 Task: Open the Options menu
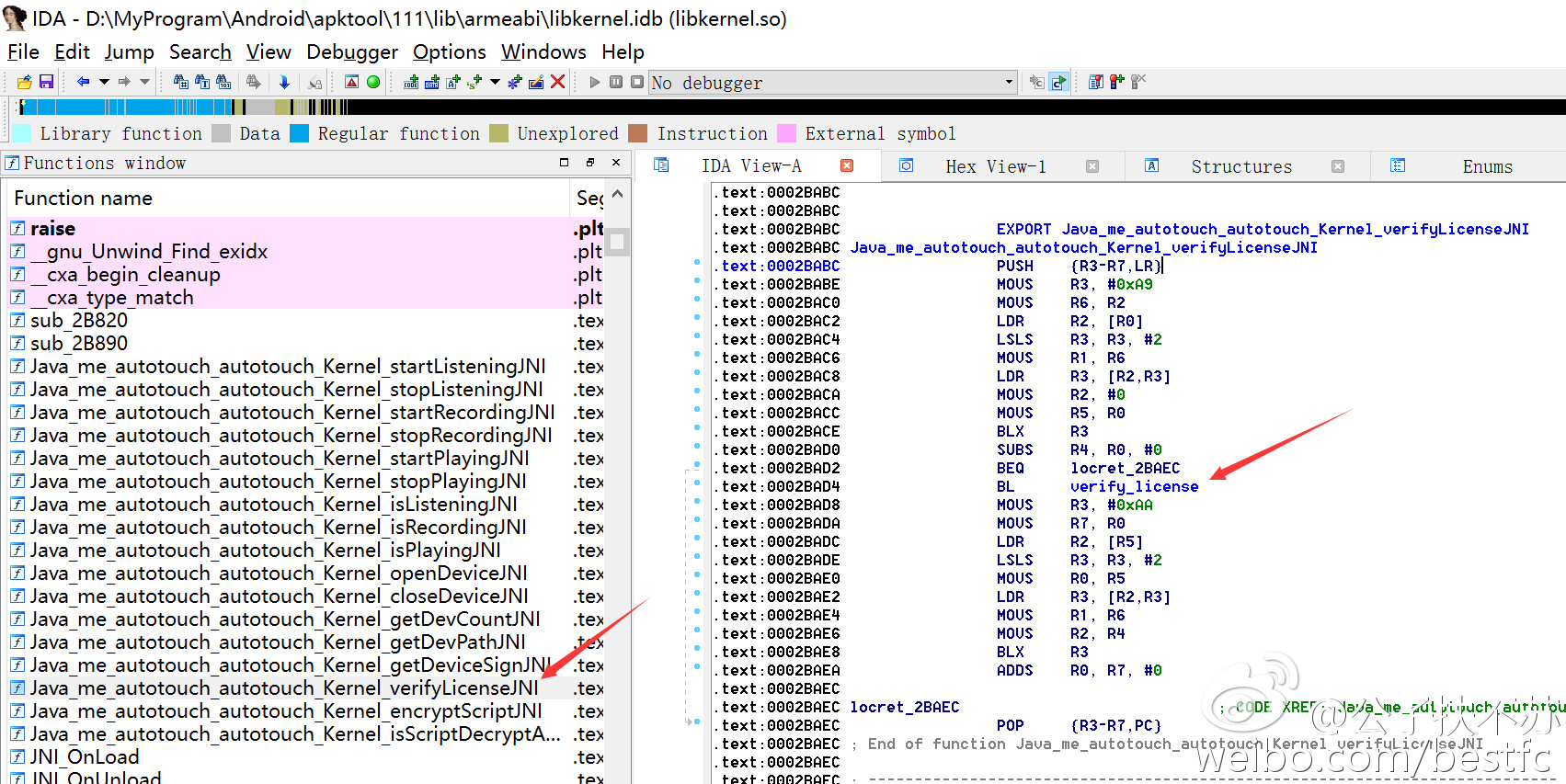point(449,51)
